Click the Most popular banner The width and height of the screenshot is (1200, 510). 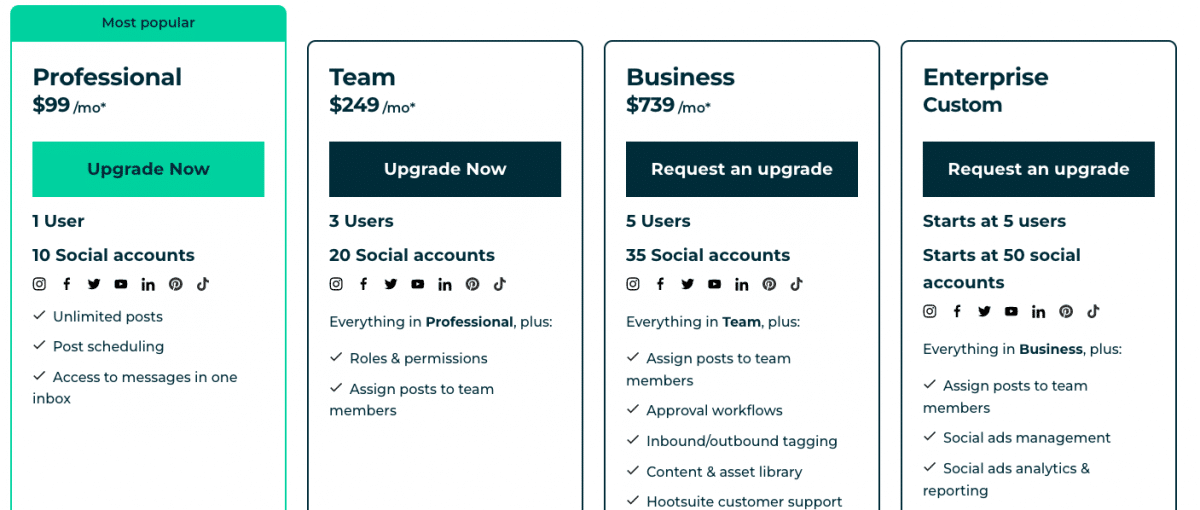pos(148,23)
